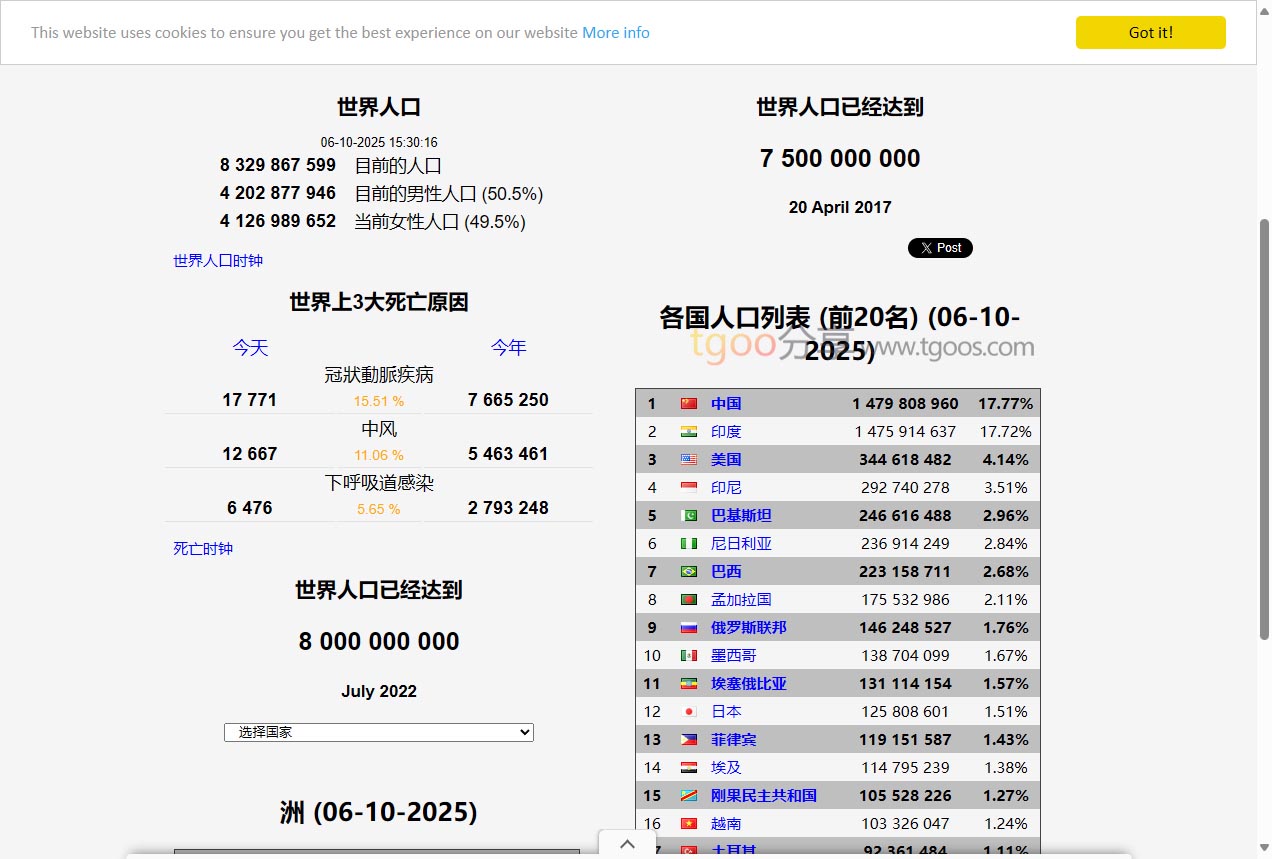1272x859 pixels.
Task: Dismiss cookie notice with Got it!
Action: pyautogui.click(x=1150, y=32)
